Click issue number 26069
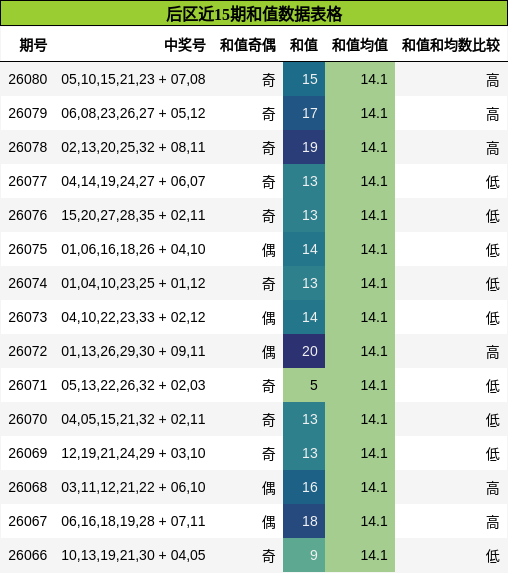The width and height of the screenshot is (508, 573). 28,453
